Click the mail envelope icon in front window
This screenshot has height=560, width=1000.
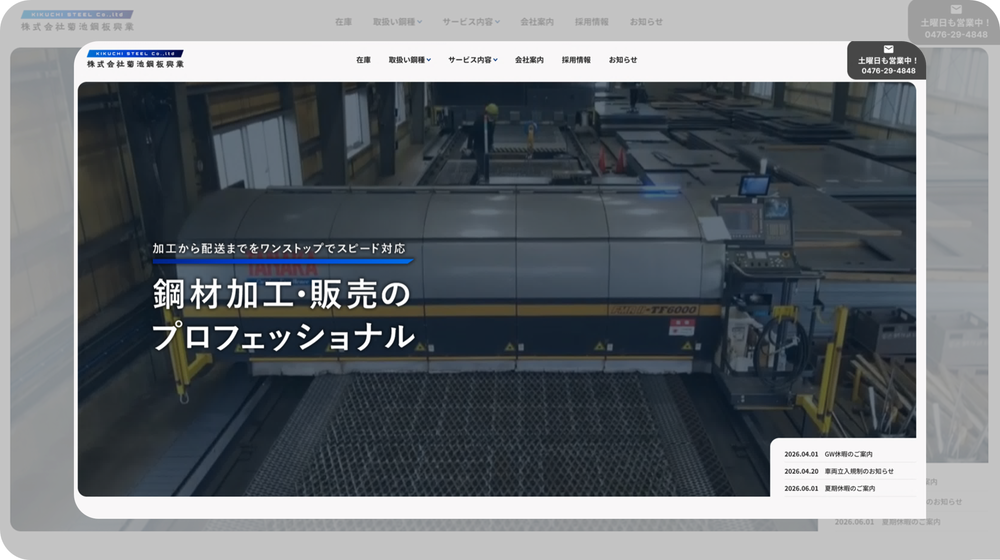coord(888,49)
